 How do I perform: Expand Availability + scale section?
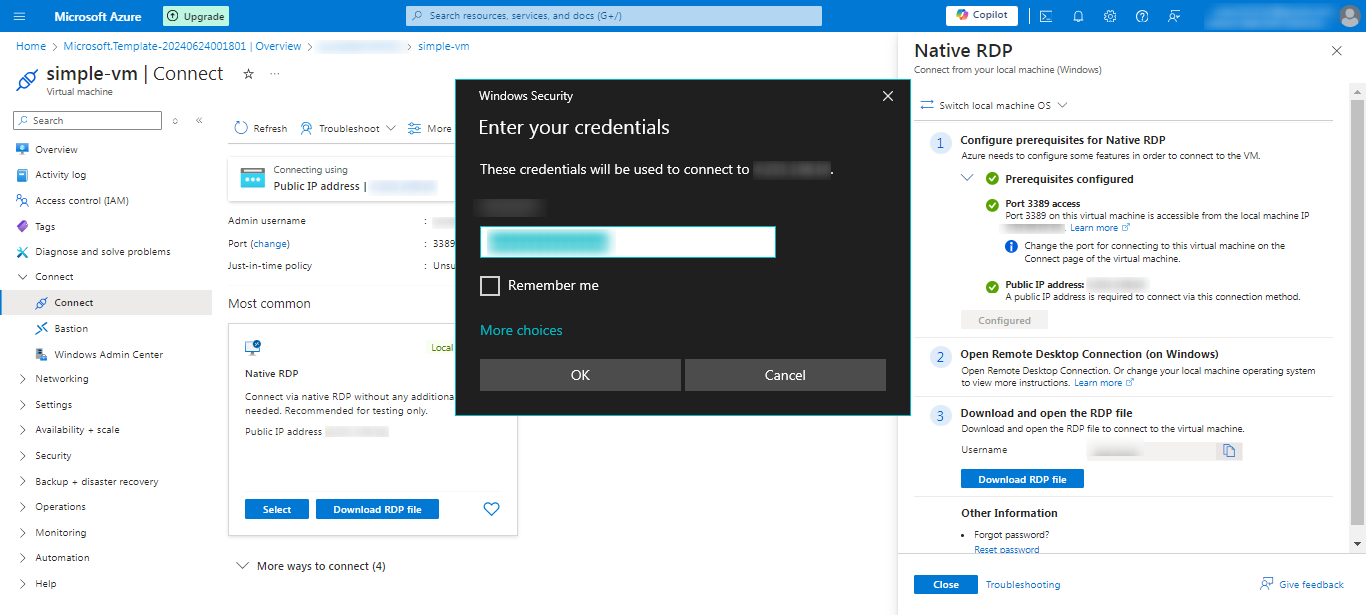[x=23, y=430]
